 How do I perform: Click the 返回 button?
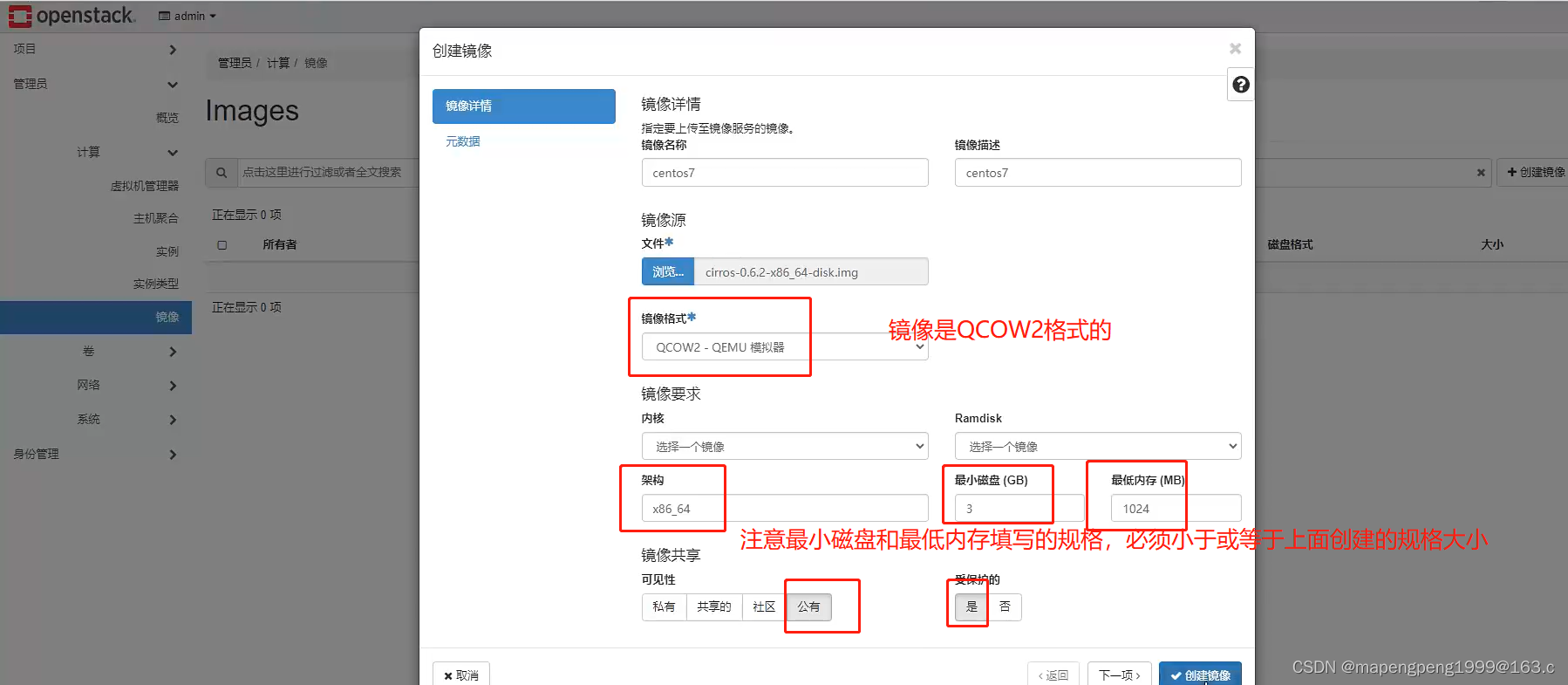click(1053, 675)
